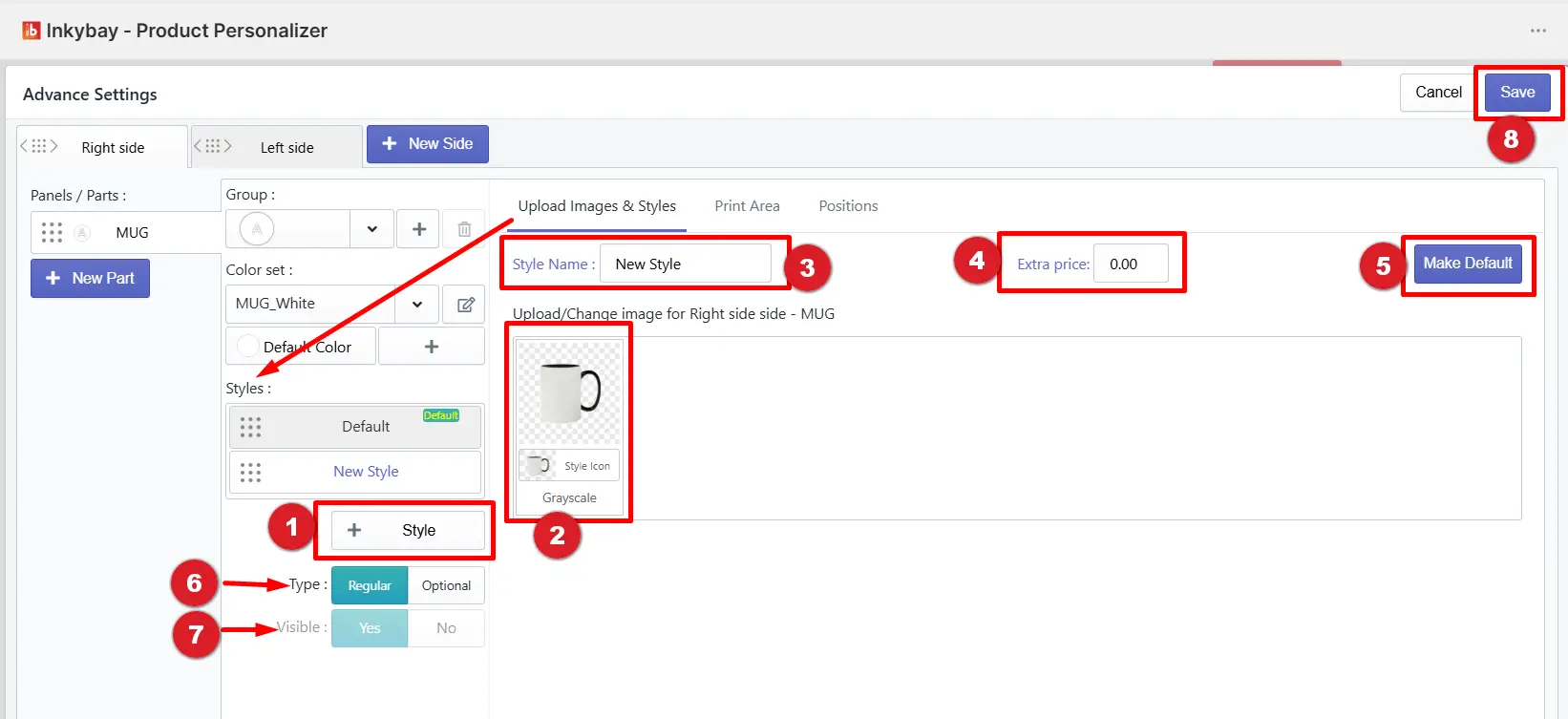
Task: Open the MUG_White color set dropdown
Action: (332, 304)
